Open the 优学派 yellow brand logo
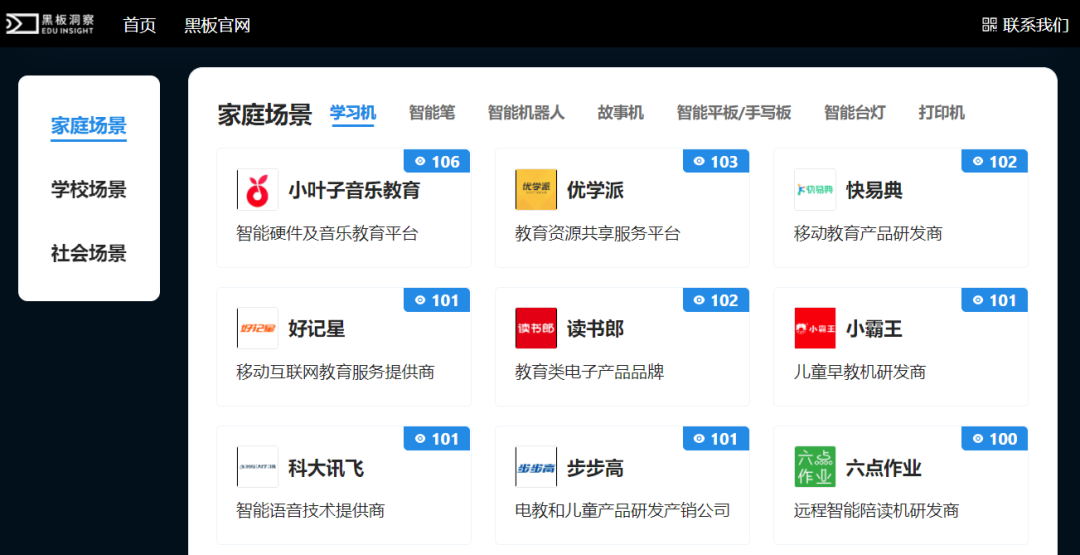 click(x=536, y=189)
